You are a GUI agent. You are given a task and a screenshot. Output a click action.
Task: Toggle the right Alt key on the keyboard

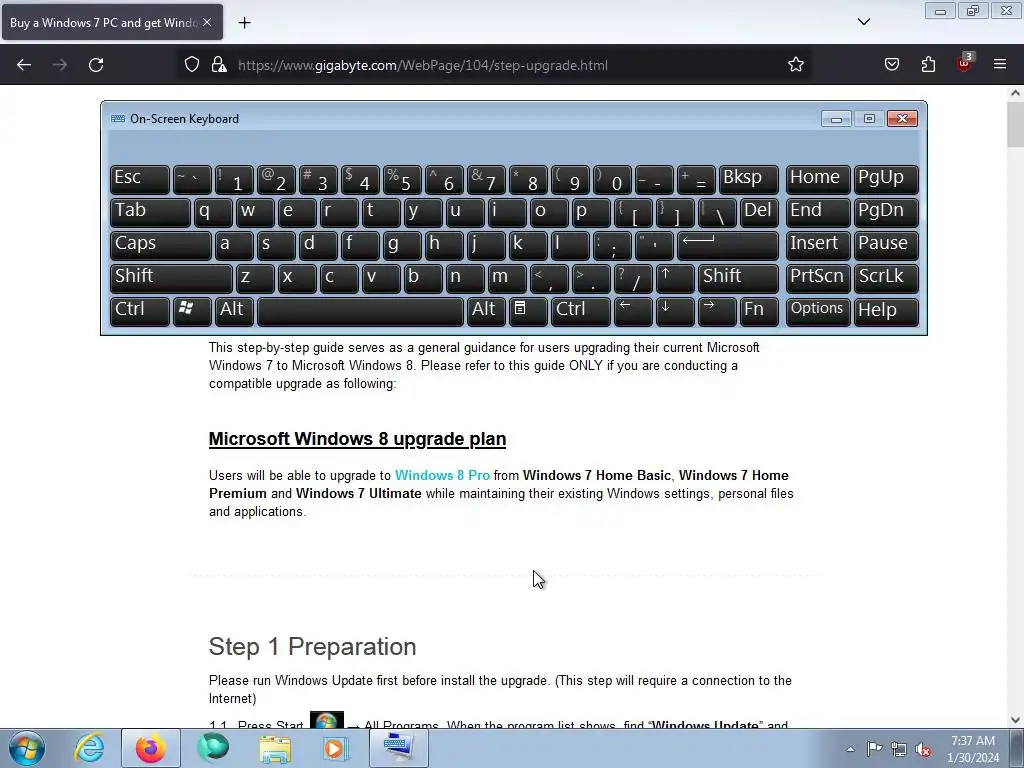click(486, 310)
